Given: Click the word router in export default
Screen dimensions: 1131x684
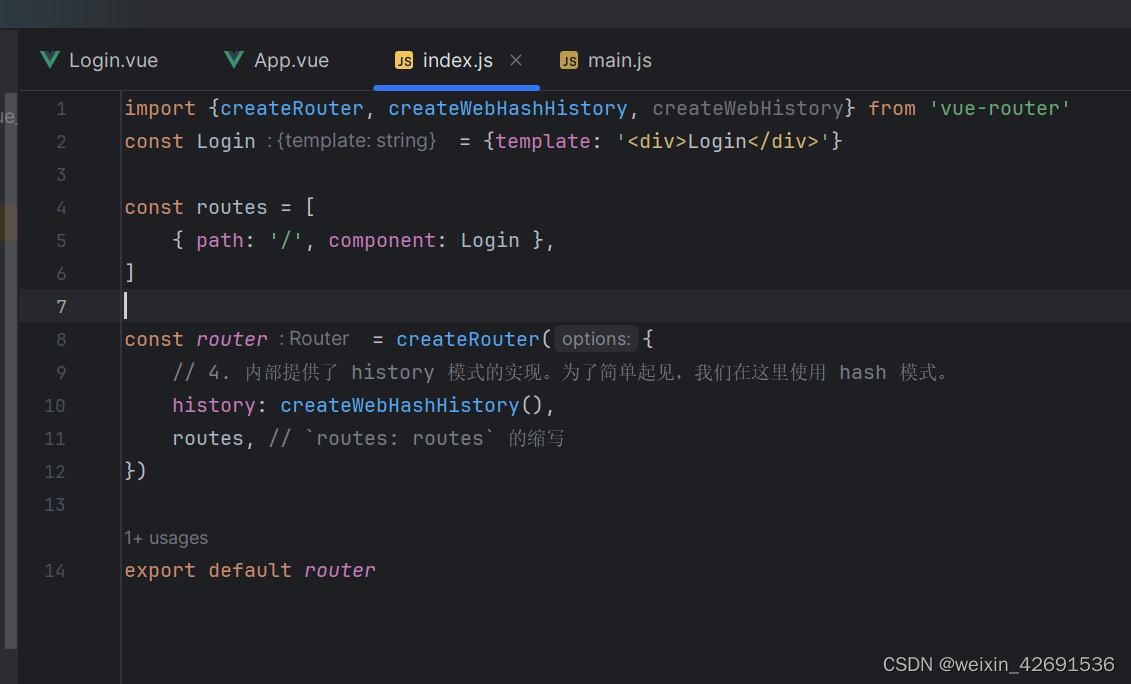Looking at the screenshot, I should pyautogui.click(x=339, y=570).
